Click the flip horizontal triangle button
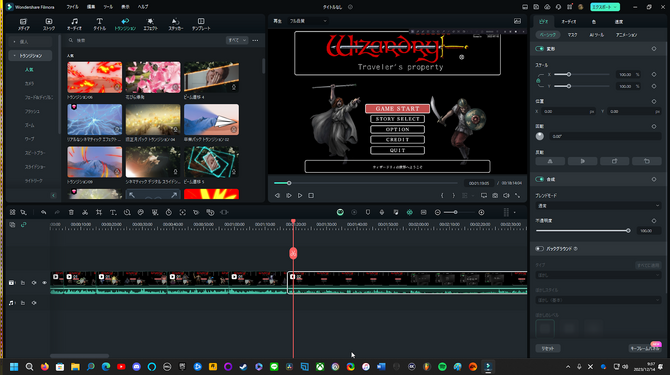 (550, 161)
